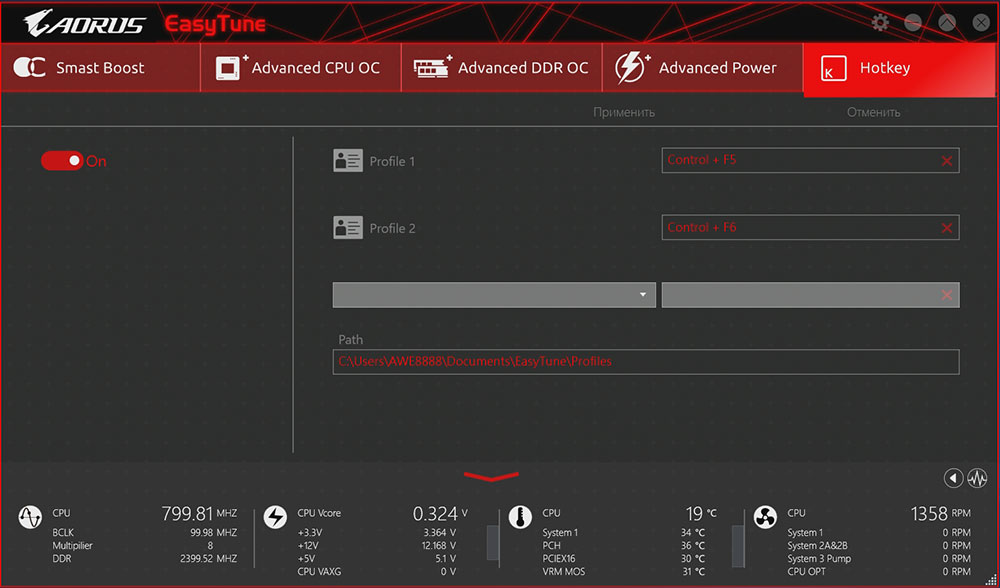Open the settings gear icon
The image size is (1000, 588).
coord(880,23)
